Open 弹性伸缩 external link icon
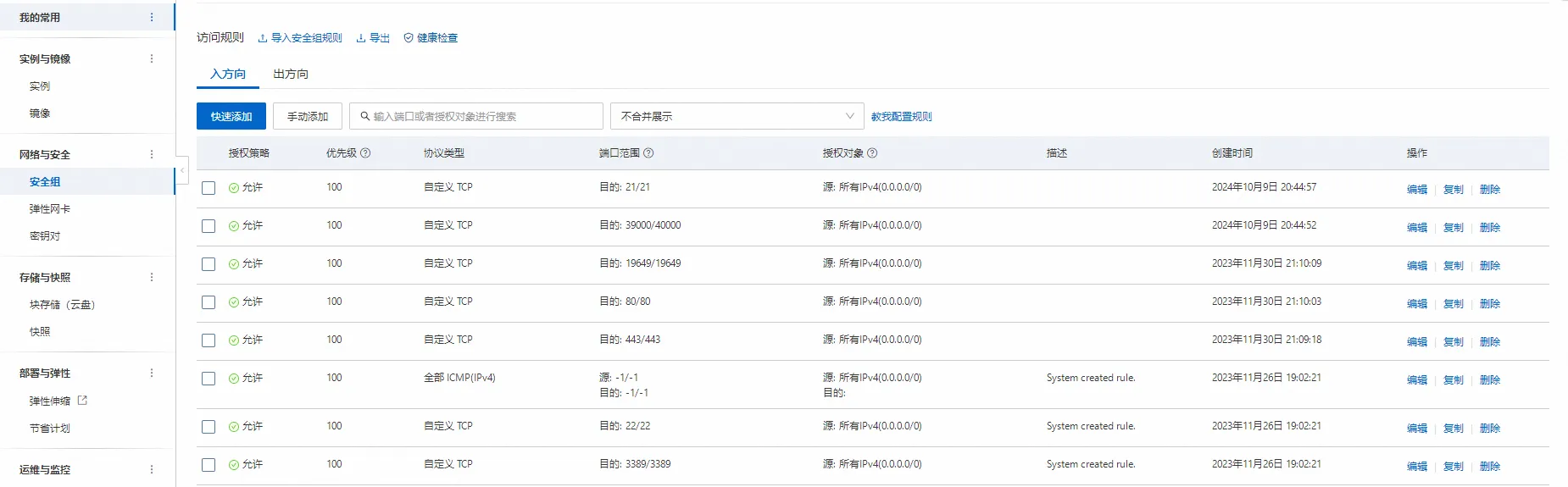The height and width of the screenshot is (487, 1568). (x=82, y=401)
